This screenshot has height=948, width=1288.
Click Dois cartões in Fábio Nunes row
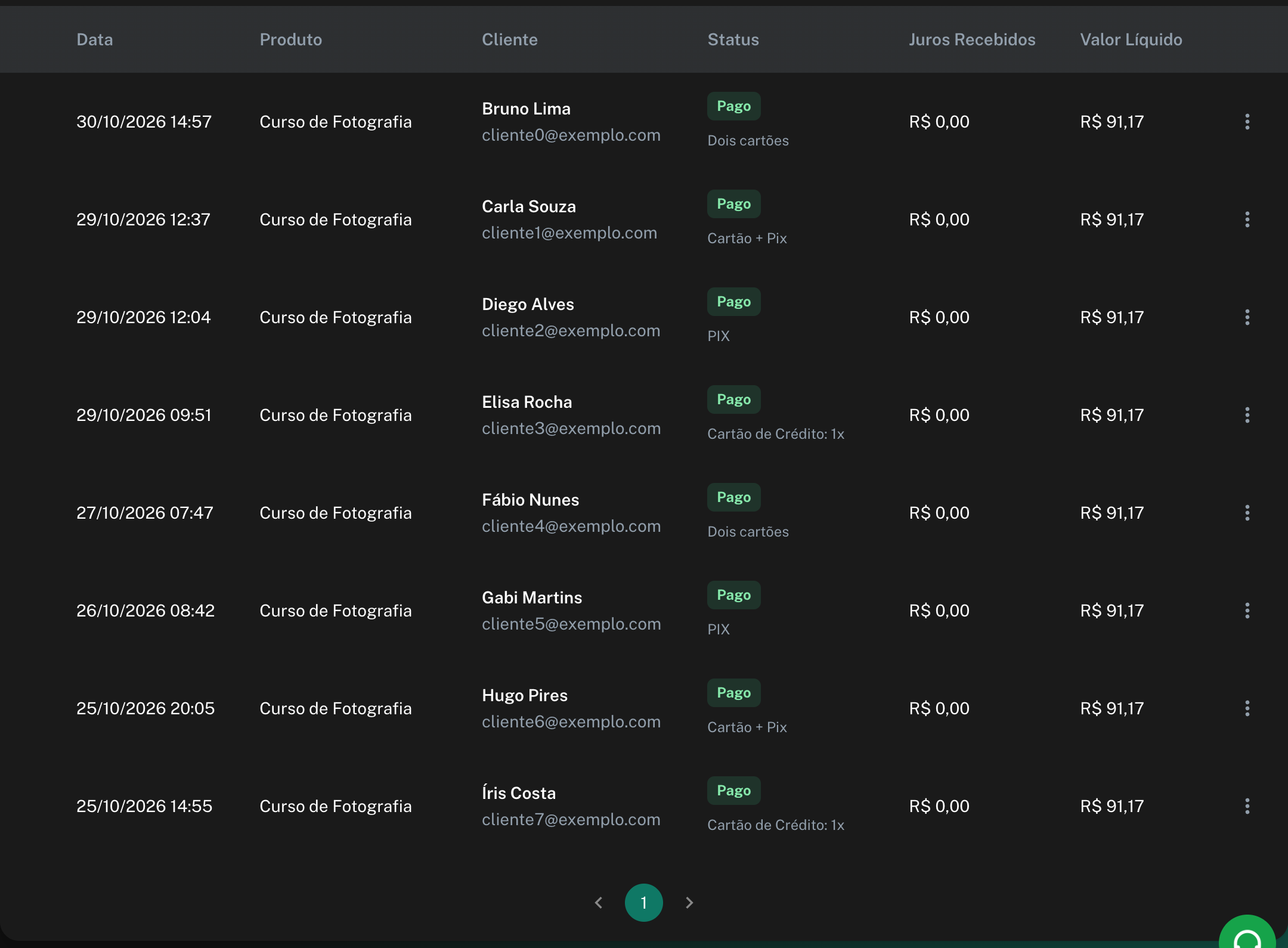point(748,532)
